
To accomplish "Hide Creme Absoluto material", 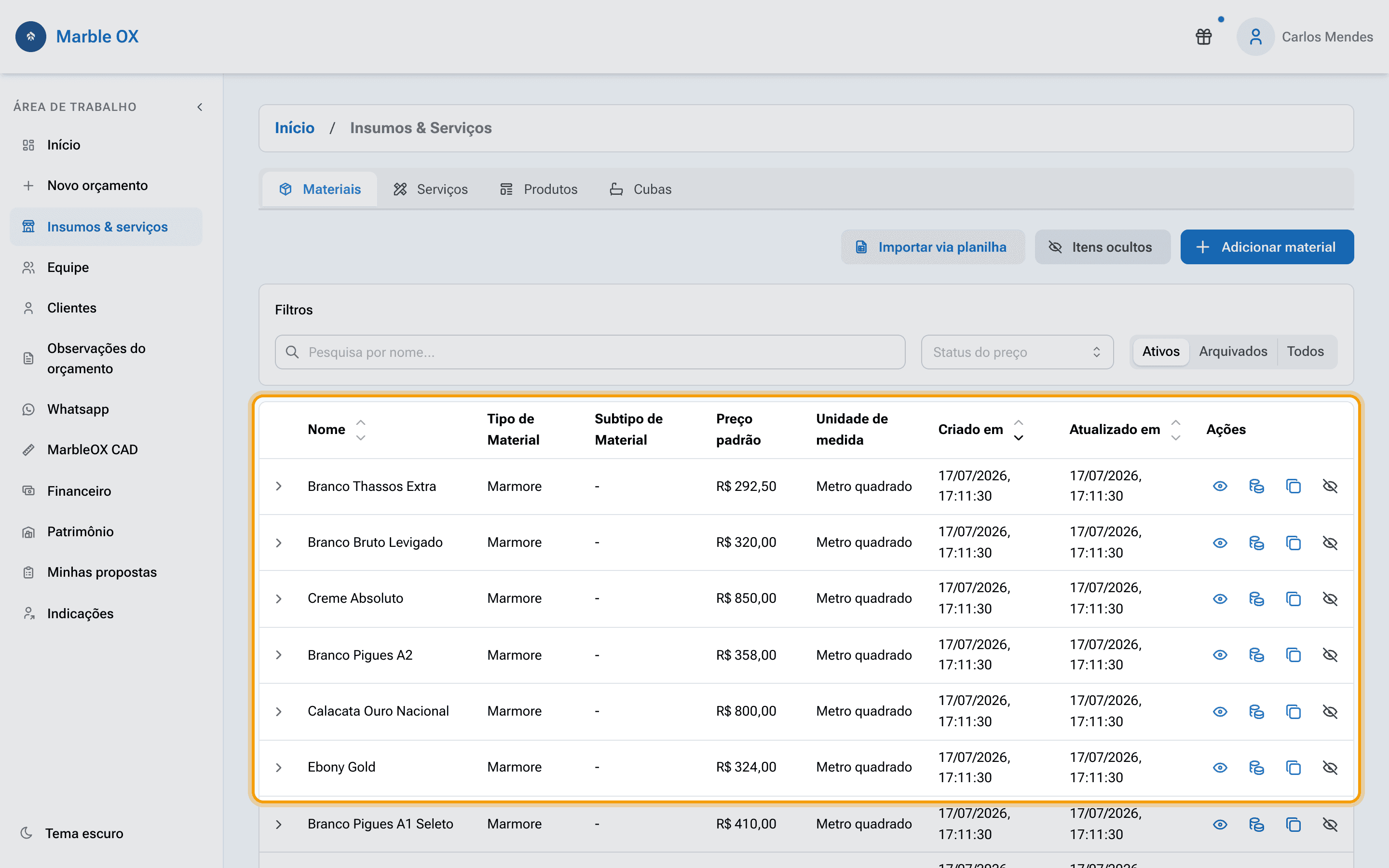I will 1330,599.
